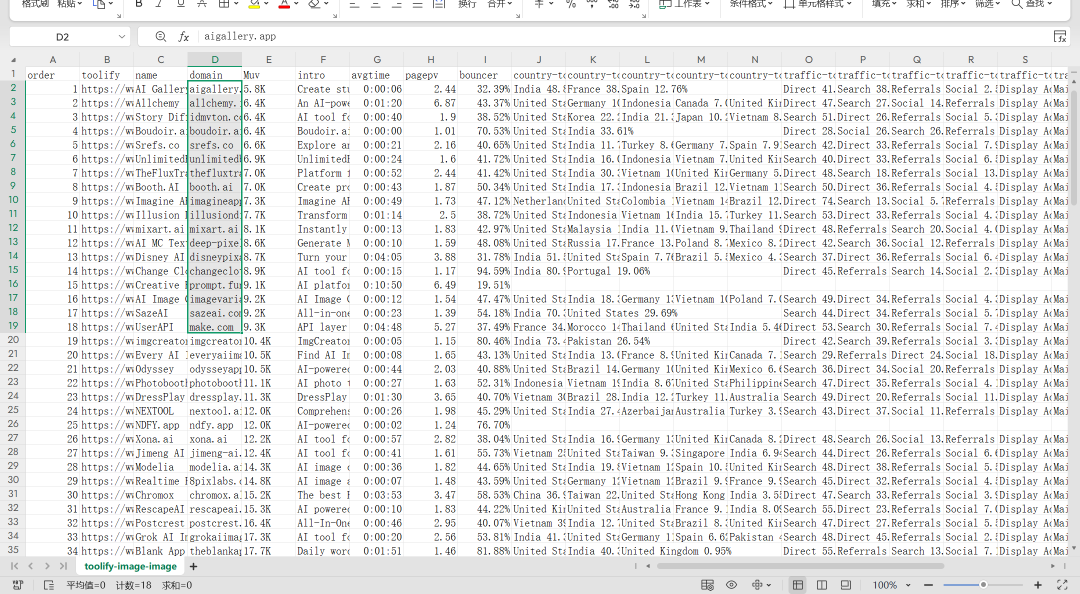
Task: Toggle italic formatting
Action: [159, 4]
